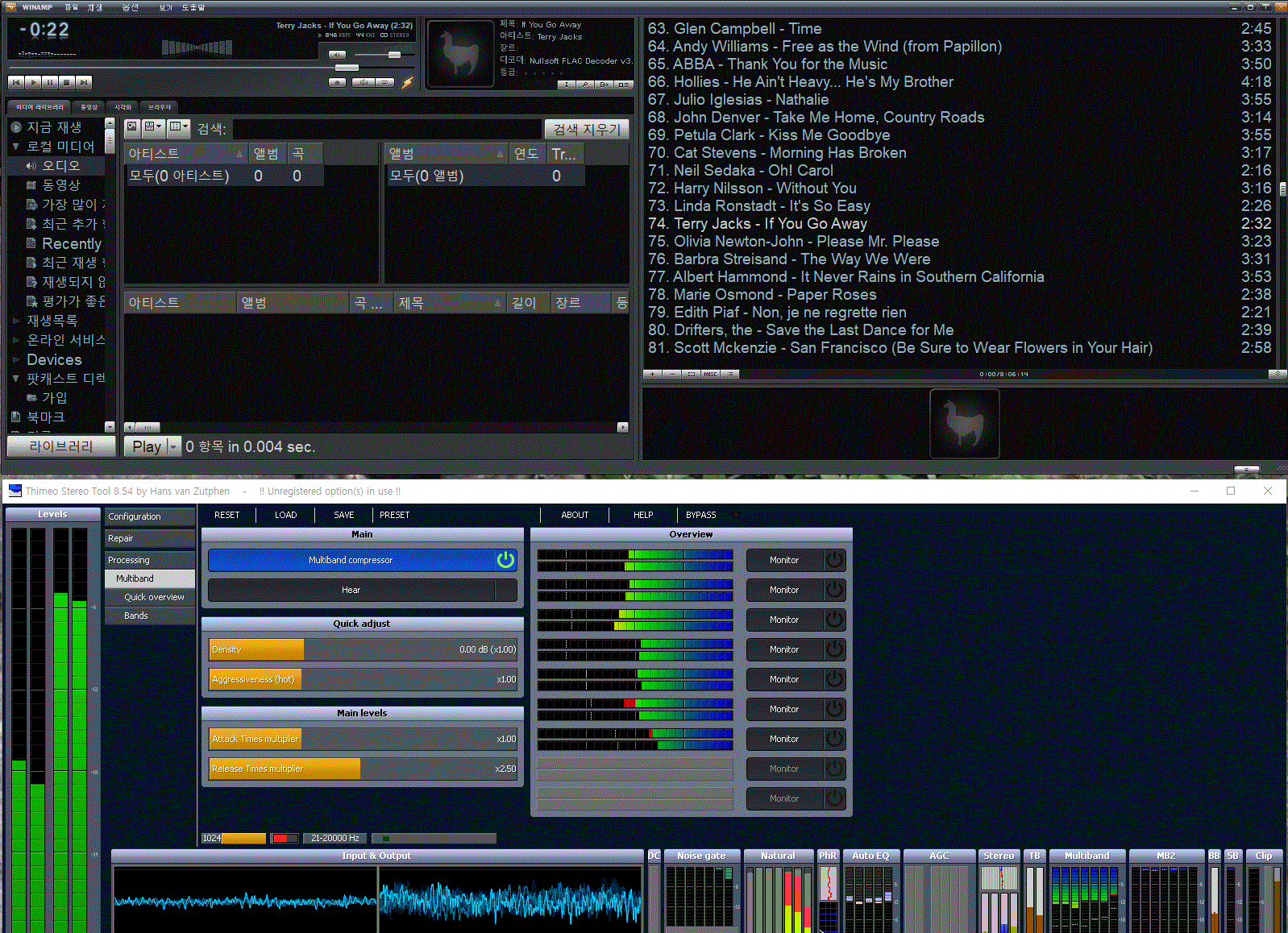Toggle power icon on first Monitor row
The height and width of the screenshot is (933, 1288).
tap(835, 560)
